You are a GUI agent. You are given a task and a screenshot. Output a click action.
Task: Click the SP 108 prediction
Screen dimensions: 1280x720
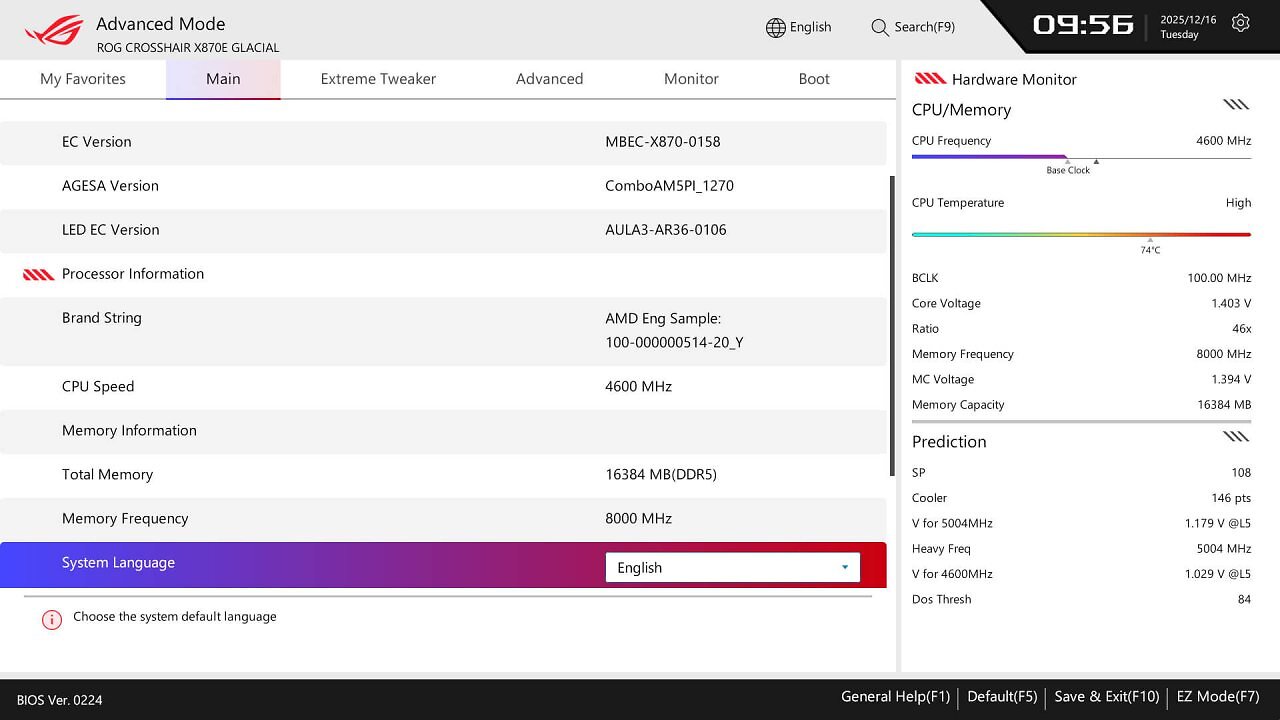coord(1081,473)
